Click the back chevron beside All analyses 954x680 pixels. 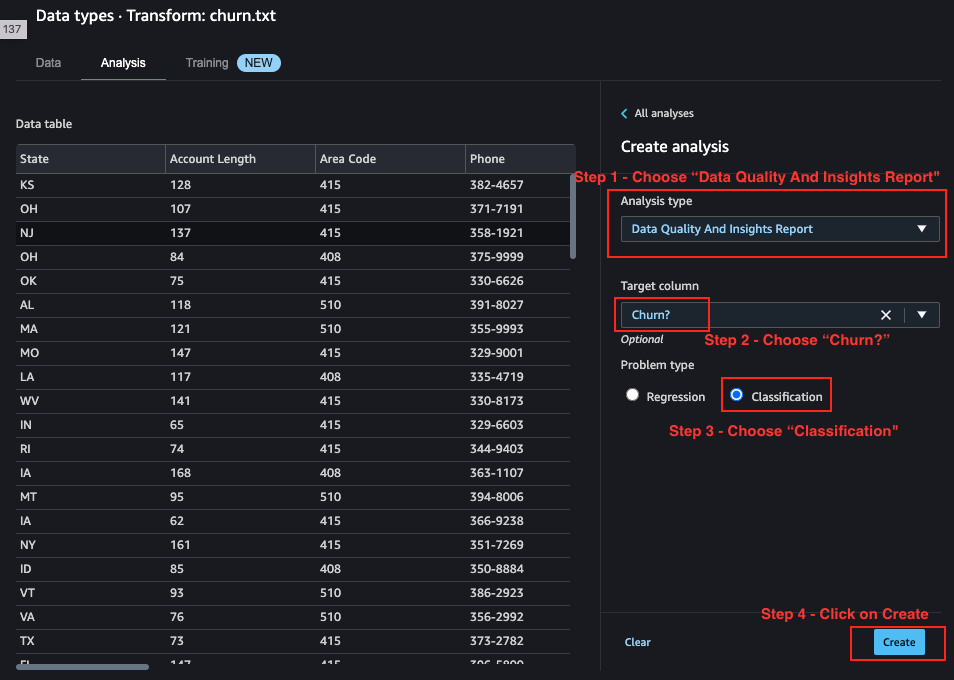624,114
